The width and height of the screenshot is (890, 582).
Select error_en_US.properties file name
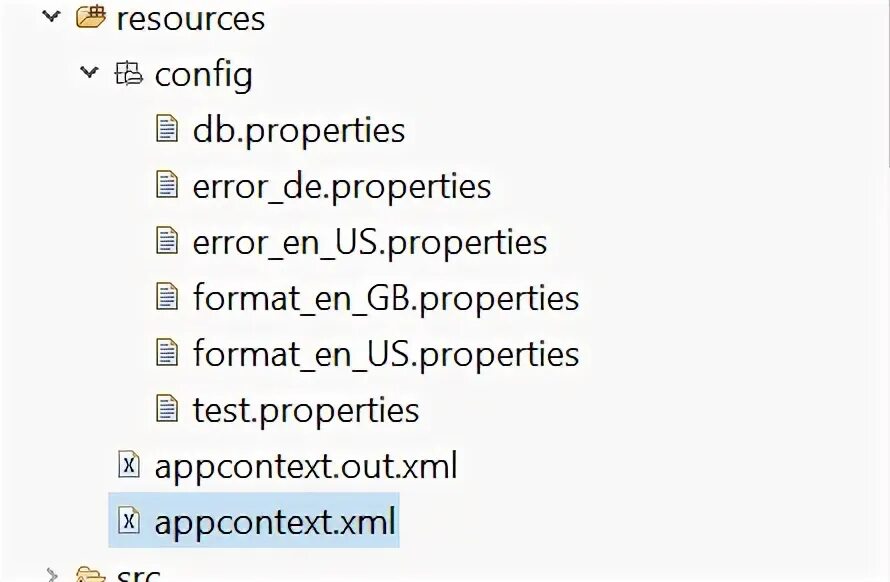pos(369,242)
